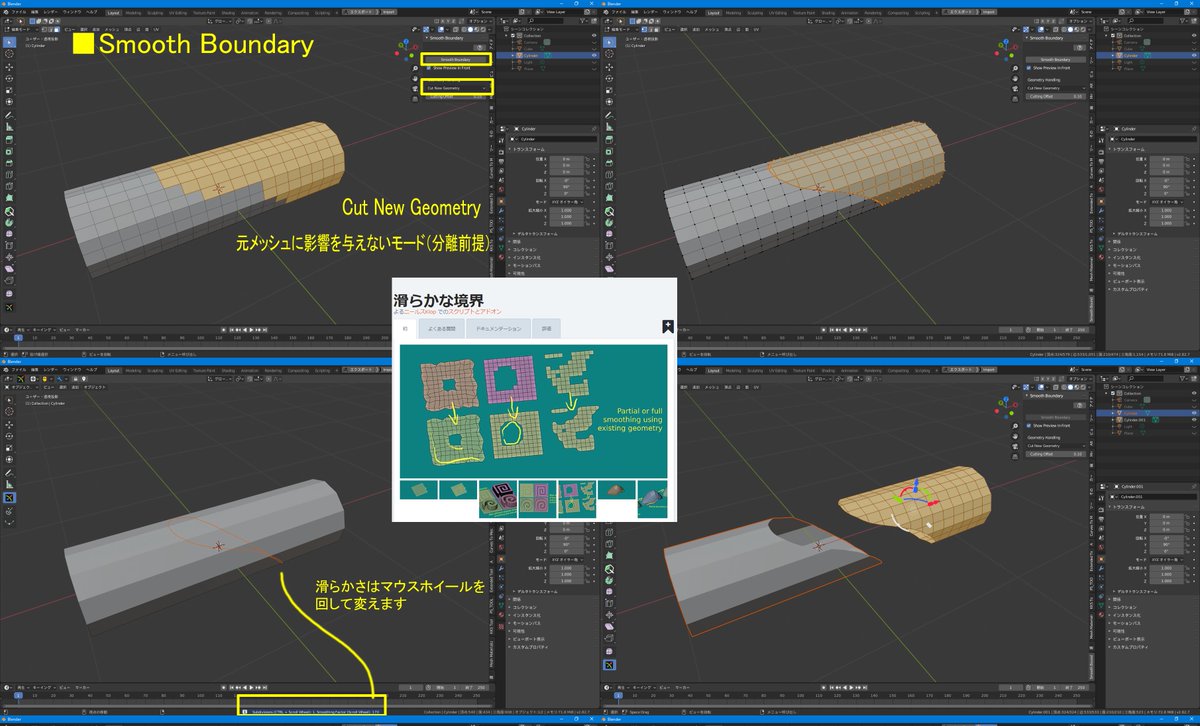Toggle Show Preview In Front in bottom-right window

point(1029,426)
